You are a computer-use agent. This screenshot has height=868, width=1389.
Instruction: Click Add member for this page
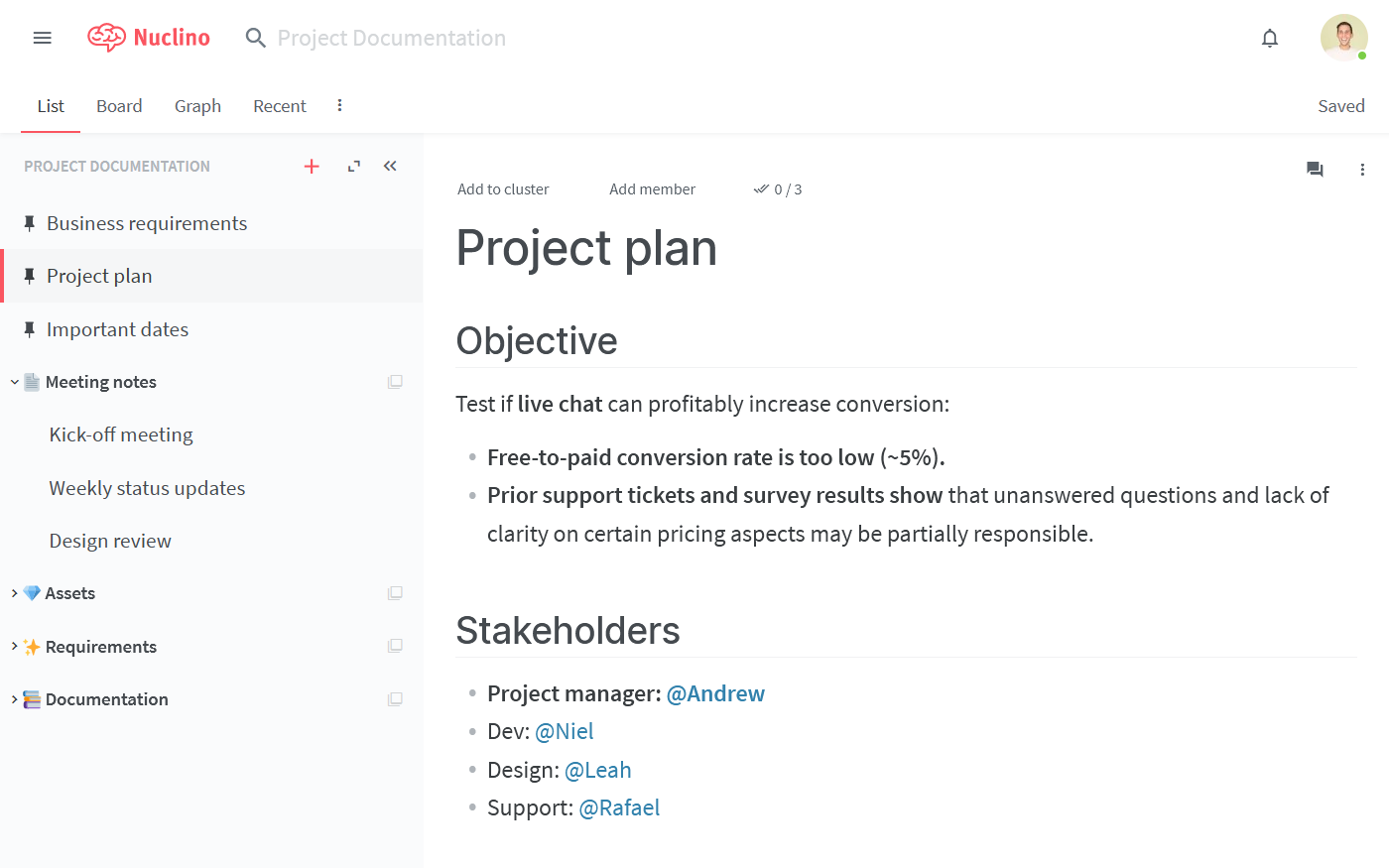point(652,188)
